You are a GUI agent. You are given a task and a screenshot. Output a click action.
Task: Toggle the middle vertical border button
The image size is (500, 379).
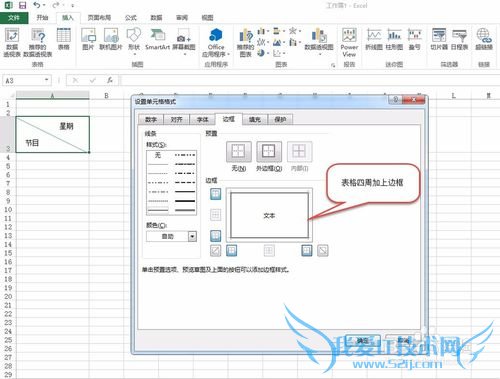[x=269, y=251]
